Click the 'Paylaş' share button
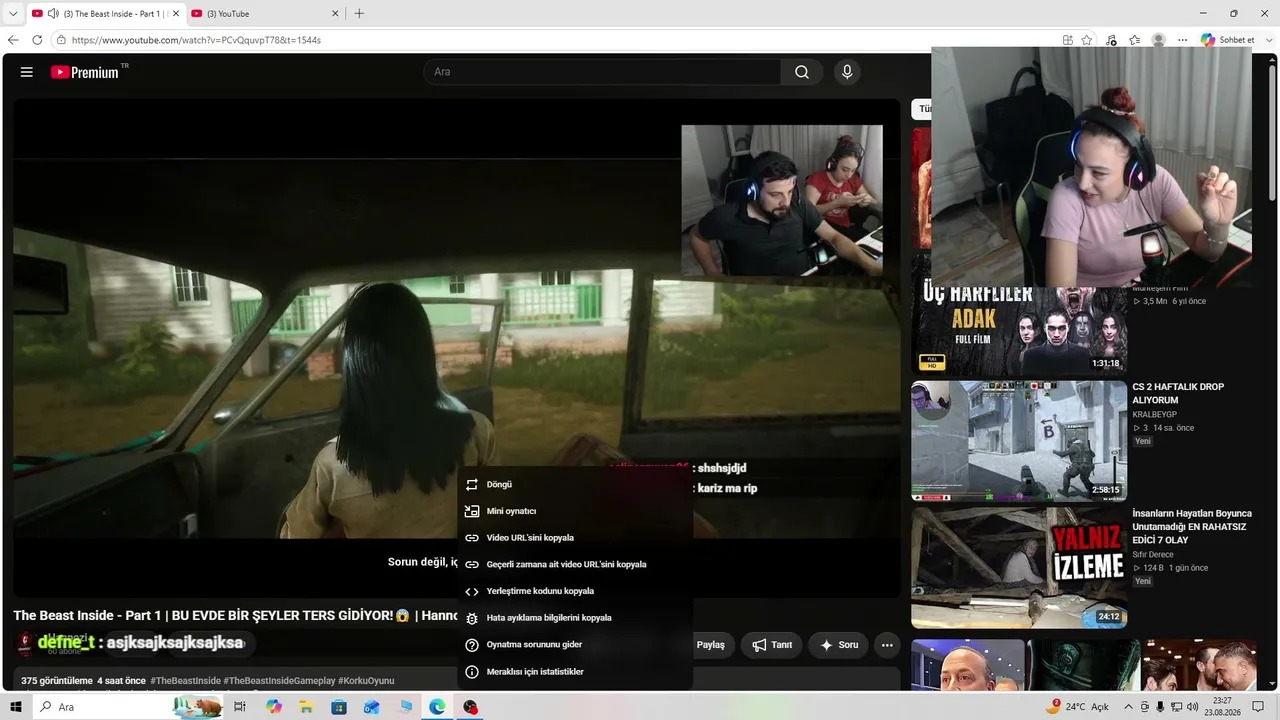 tap(710, 645)
